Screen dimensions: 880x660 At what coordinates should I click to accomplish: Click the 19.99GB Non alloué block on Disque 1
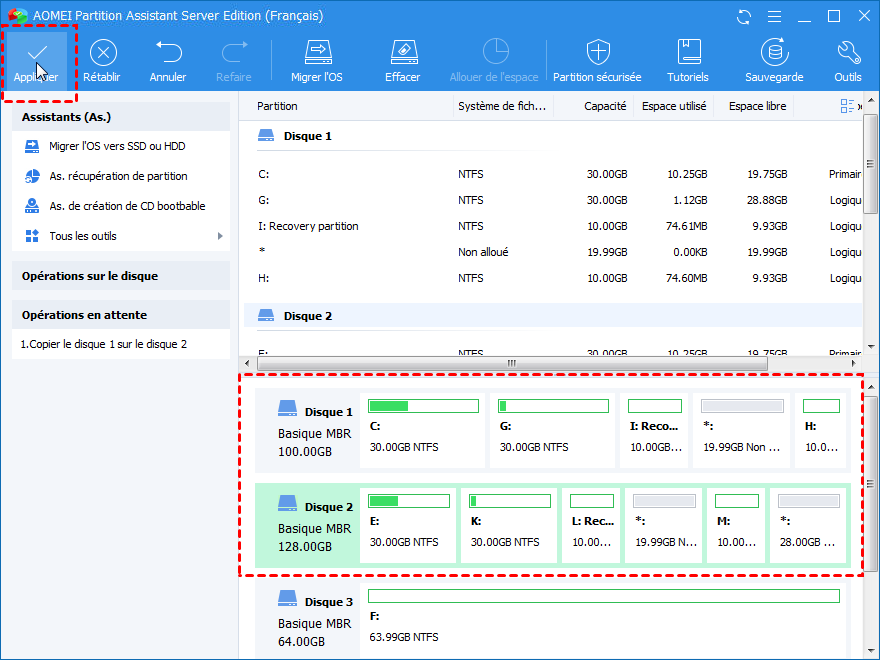[741, 430]
